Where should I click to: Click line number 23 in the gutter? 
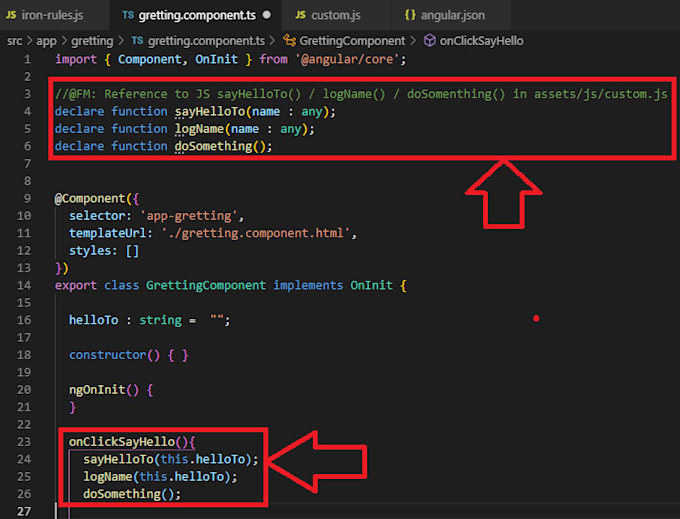point(29,441)
